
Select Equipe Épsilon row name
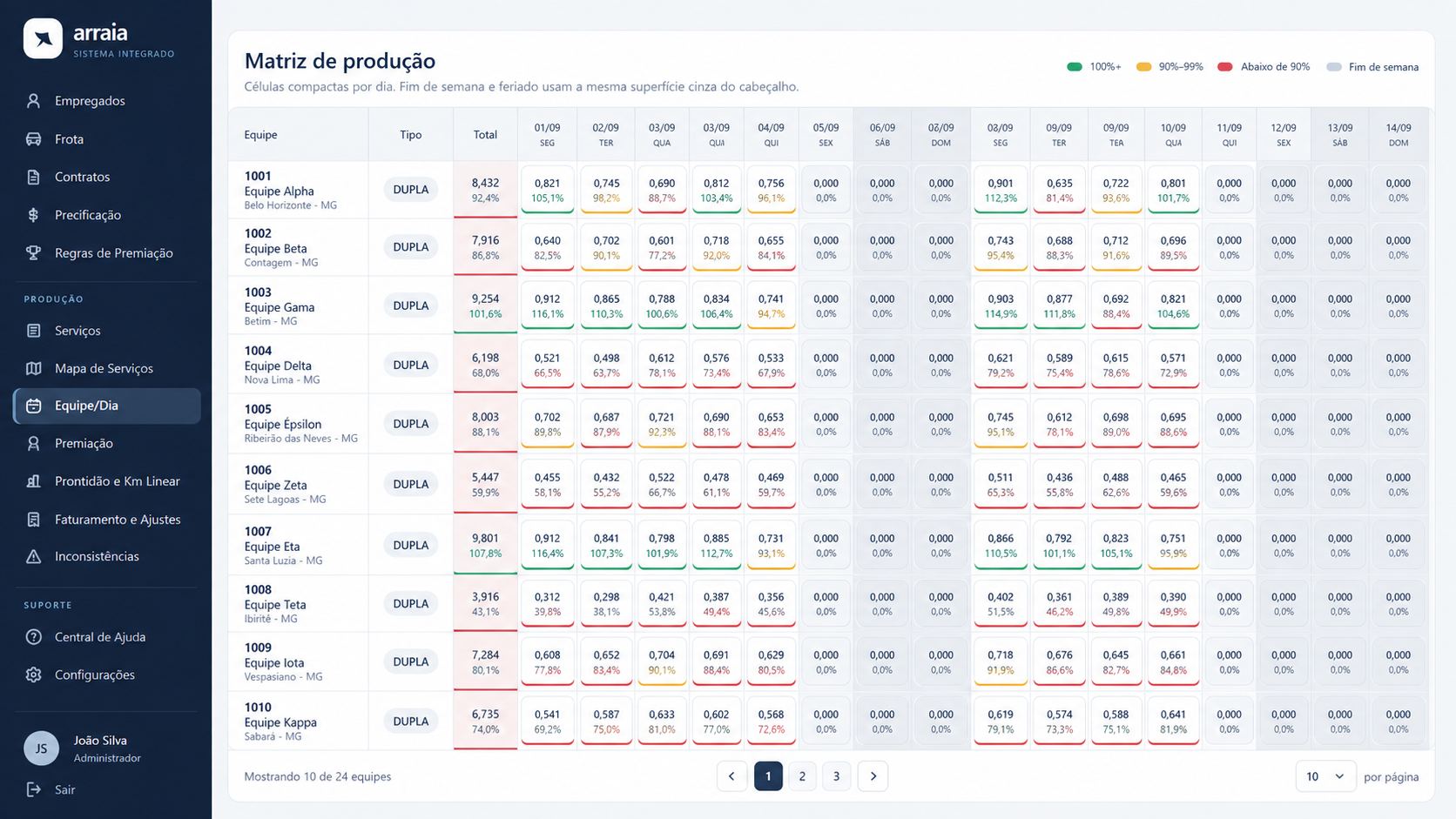[283, 425]
